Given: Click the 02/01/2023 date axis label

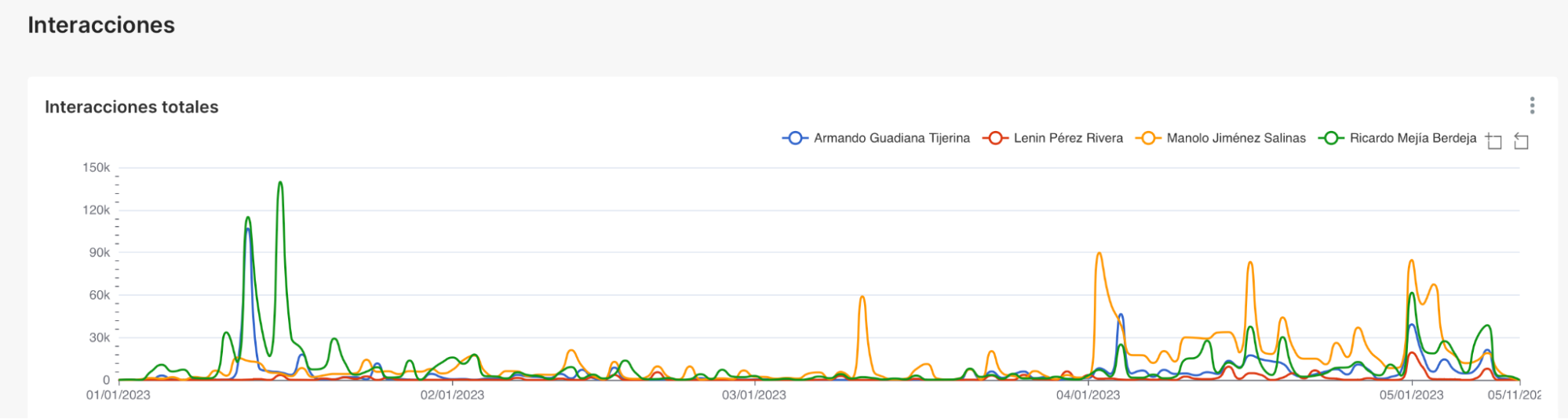Looking at the screenshot, I should coord(452,395).
